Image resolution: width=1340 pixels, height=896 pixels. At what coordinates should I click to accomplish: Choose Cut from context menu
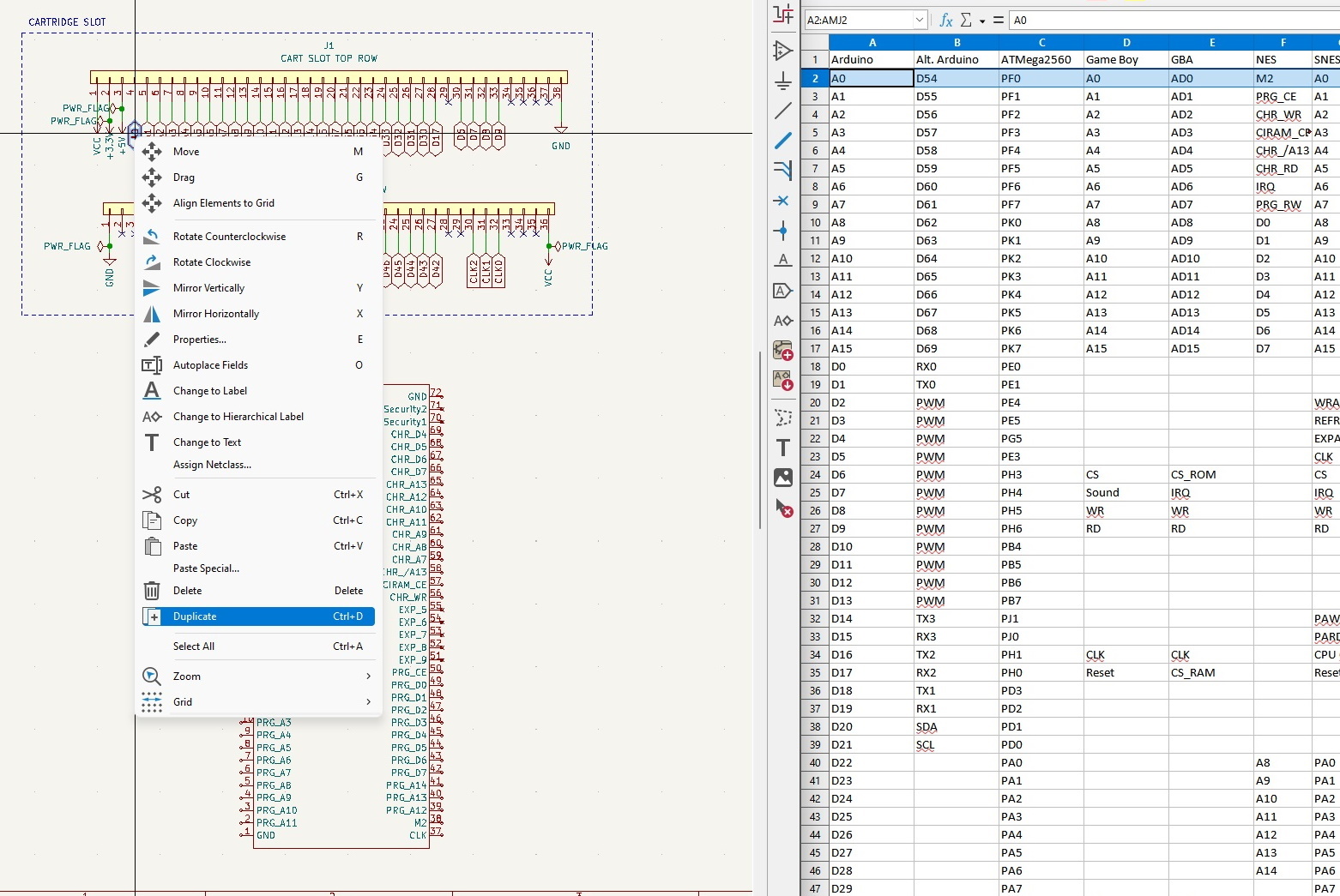[258, 495]
